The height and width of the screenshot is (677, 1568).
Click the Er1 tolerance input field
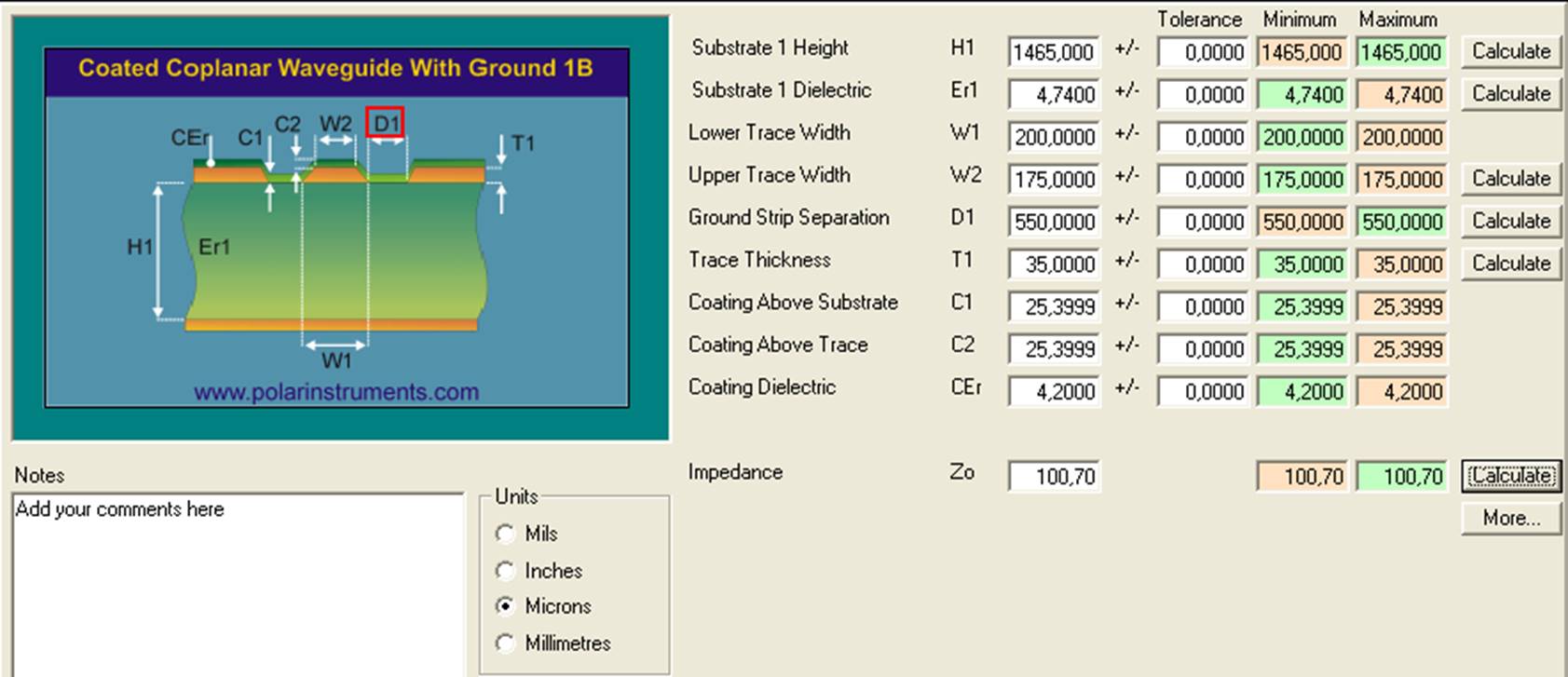[1202, 95]
